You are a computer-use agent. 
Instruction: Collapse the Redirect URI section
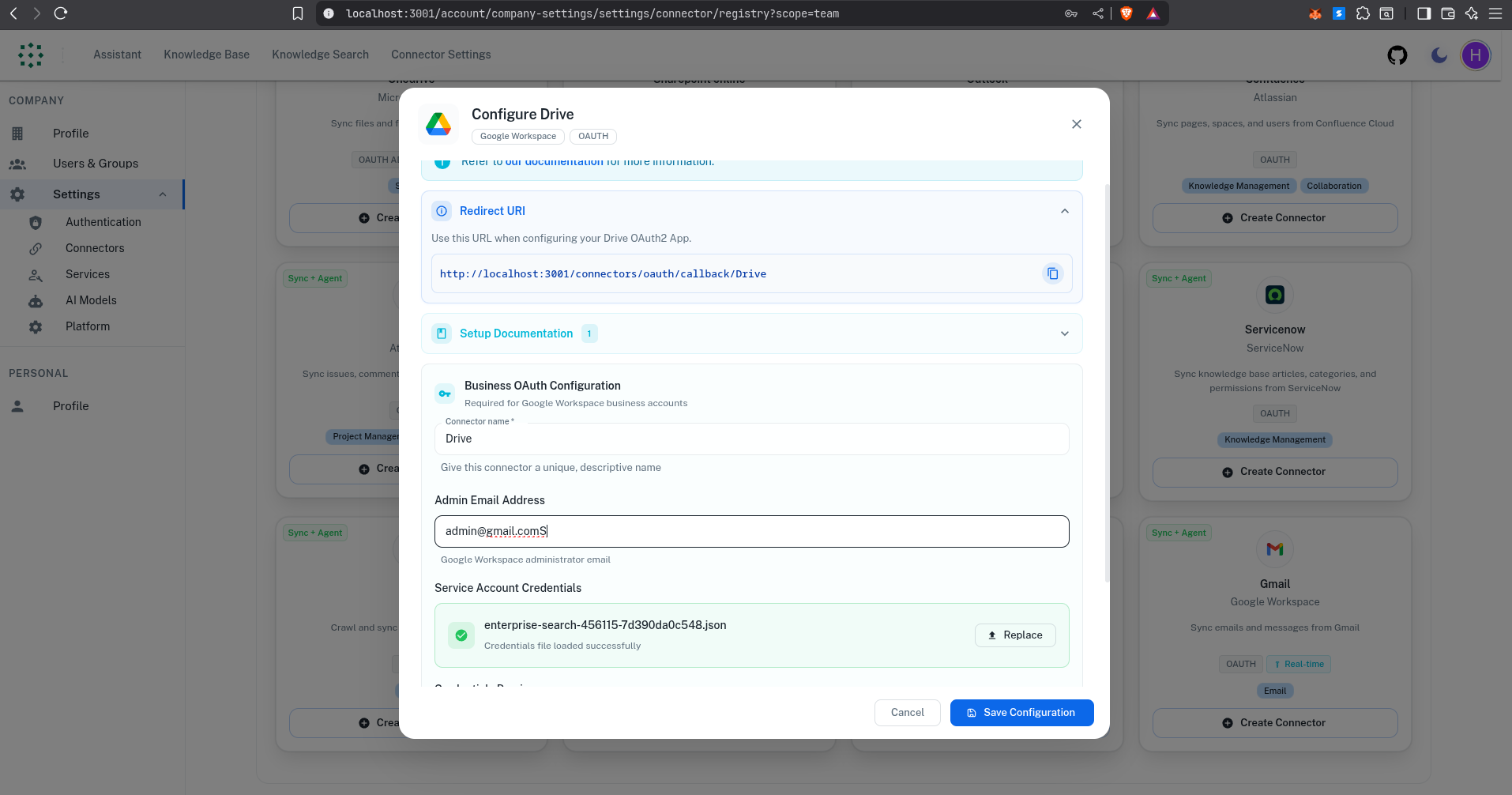coord(1064,211)
